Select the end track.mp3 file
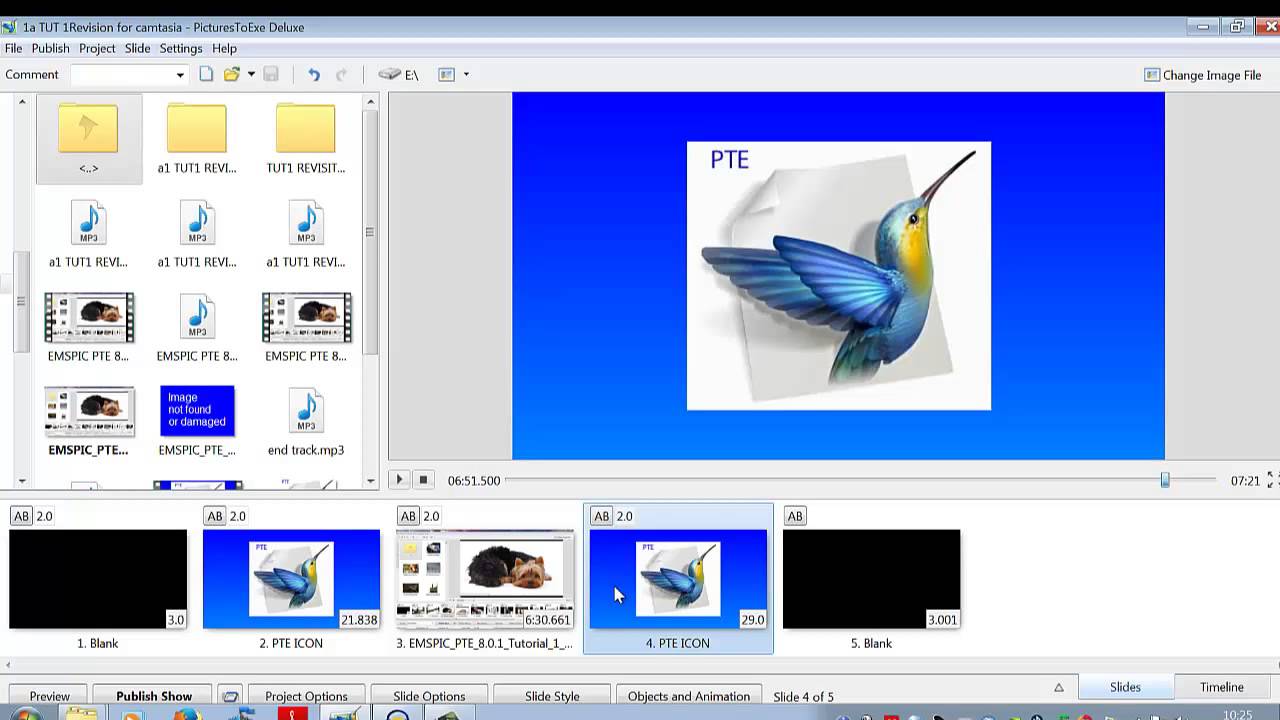1280x720 pixels. pos(306,421)
